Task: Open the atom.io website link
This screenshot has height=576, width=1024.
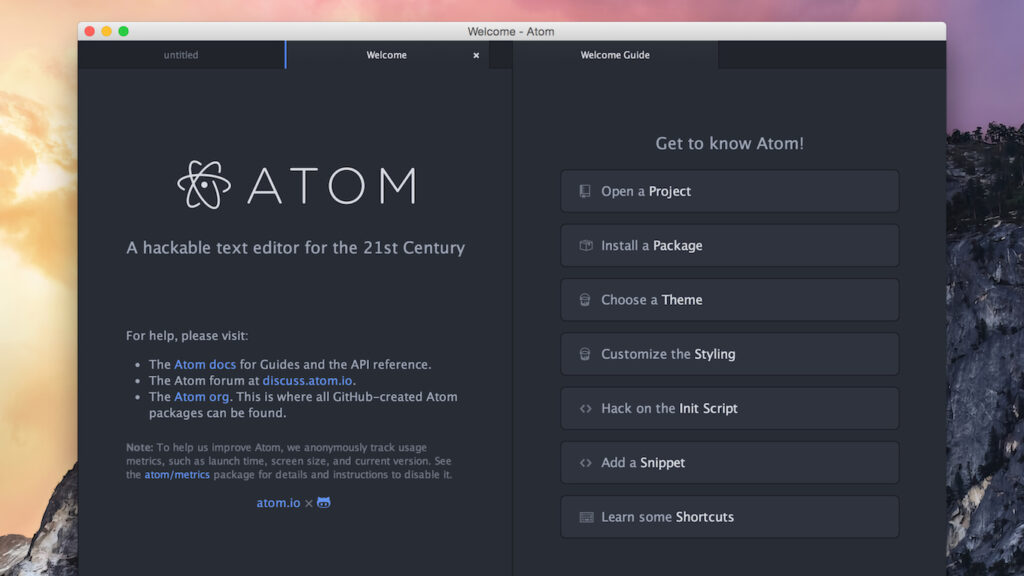Action: click(x=278, y=502)
